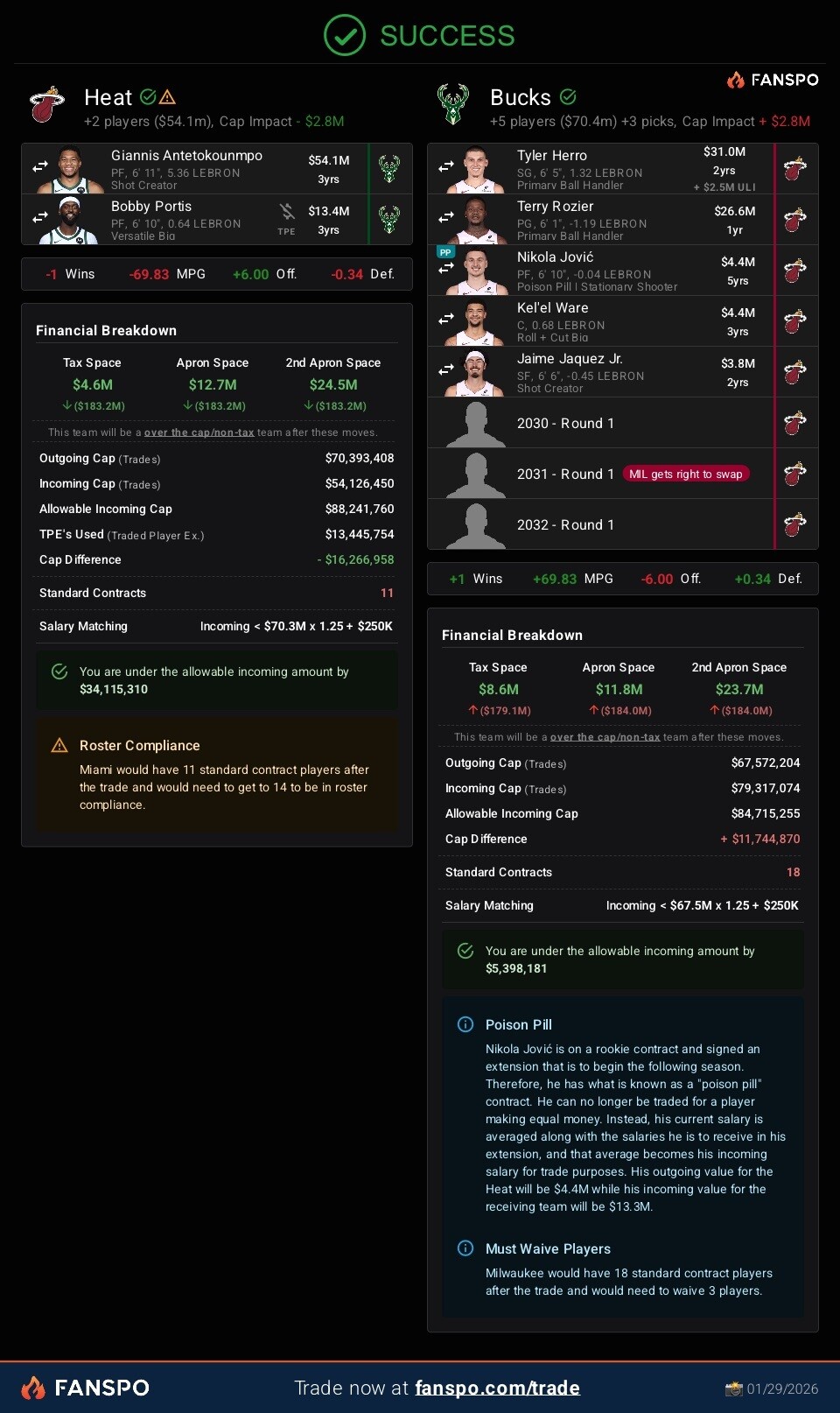Click the PP poison pill badge on Nikola Jović
The width and height of the screenshot is (840, 1413).
[x=445, y=252]
